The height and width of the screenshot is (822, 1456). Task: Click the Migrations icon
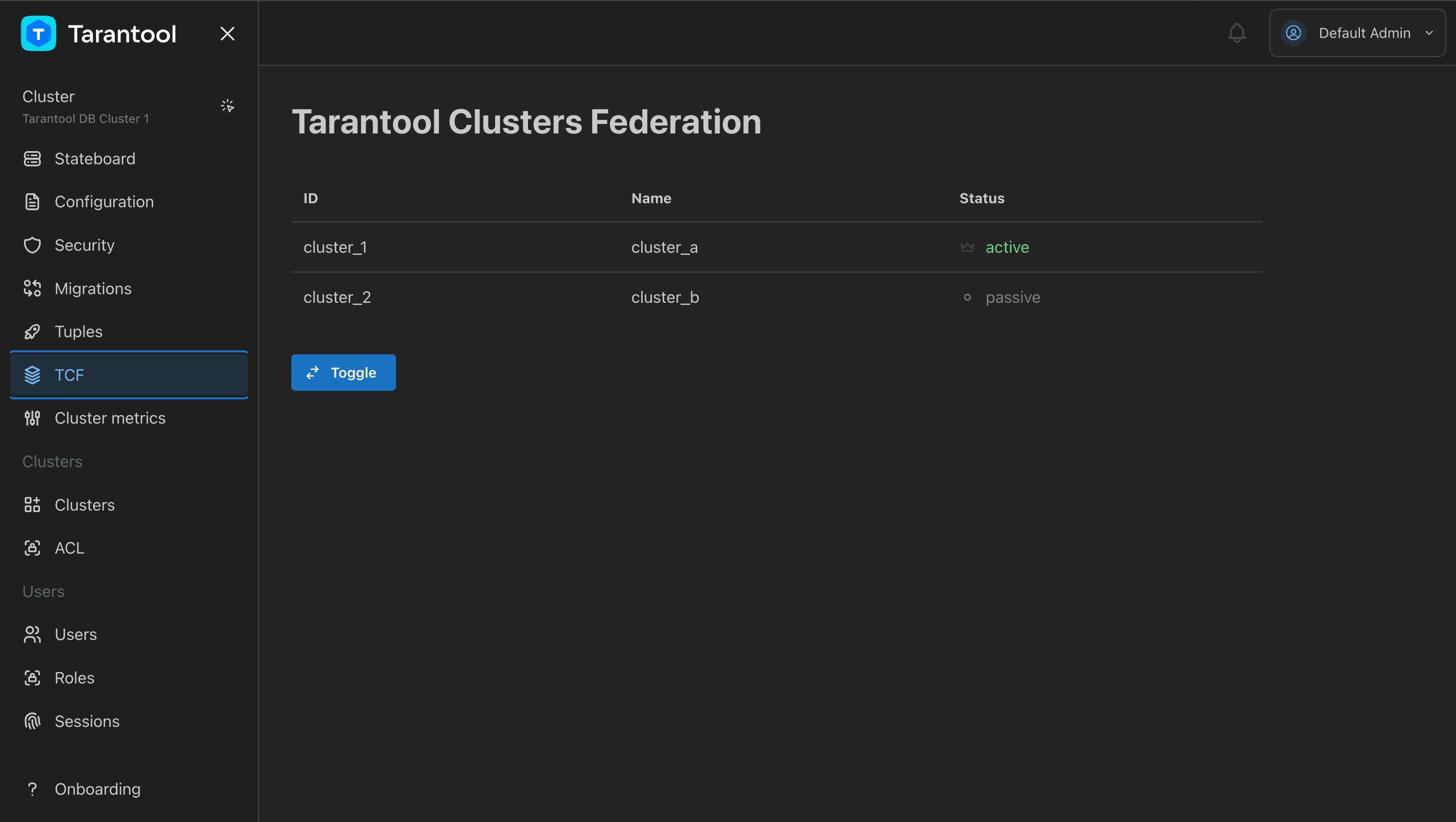tap(32, 289)
